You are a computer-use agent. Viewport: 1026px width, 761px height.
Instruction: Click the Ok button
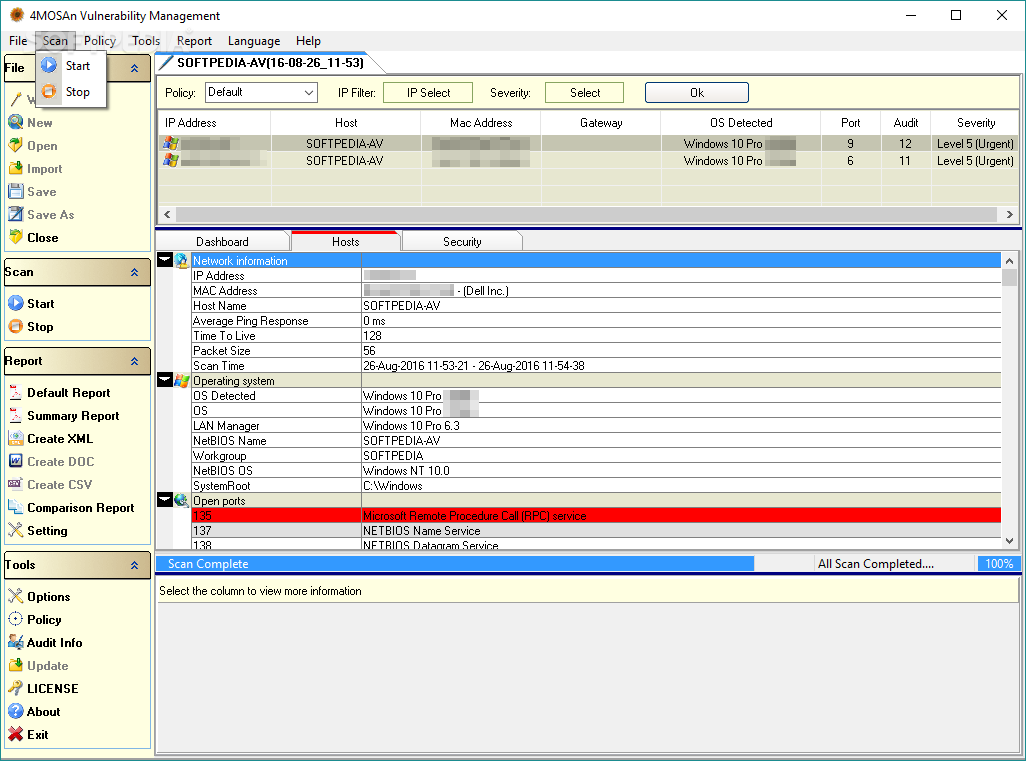coord(697,93)
